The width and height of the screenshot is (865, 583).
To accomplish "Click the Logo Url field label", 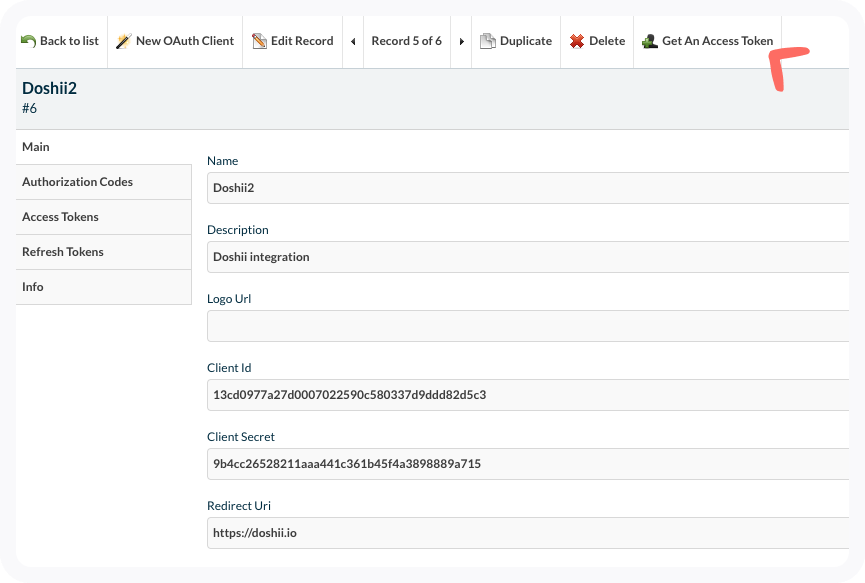I will 229,299.
